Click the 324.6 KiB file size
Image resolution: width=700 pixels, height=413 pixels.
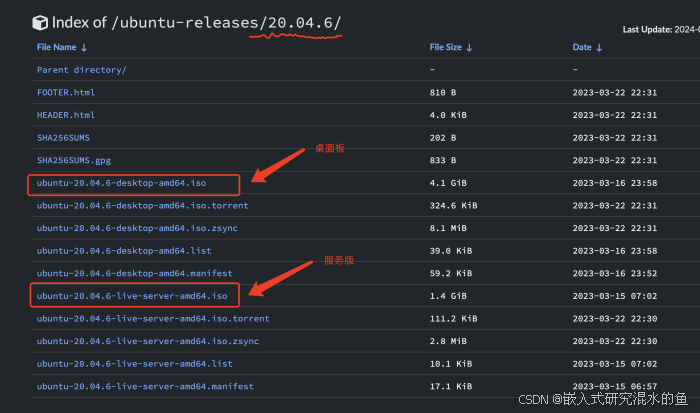[454, 205]
